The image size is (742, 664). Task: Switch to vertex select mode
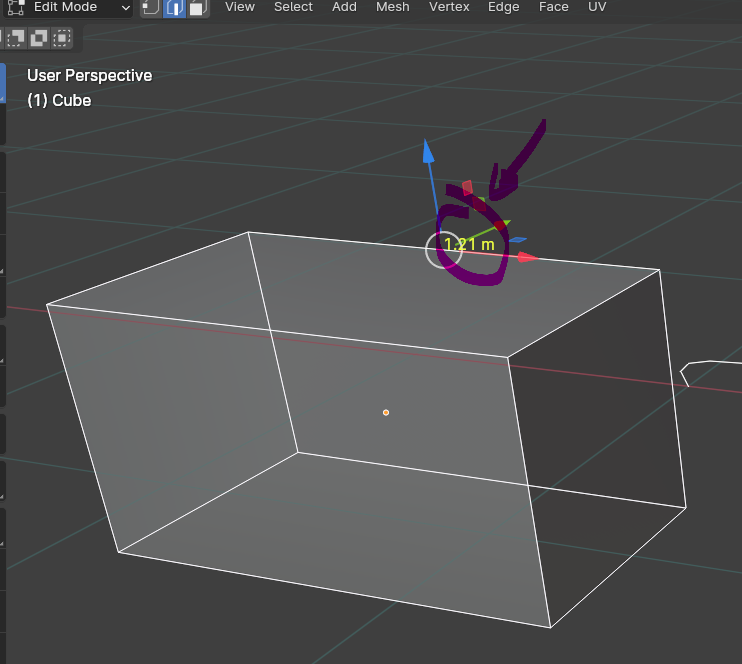pos(151,8)
